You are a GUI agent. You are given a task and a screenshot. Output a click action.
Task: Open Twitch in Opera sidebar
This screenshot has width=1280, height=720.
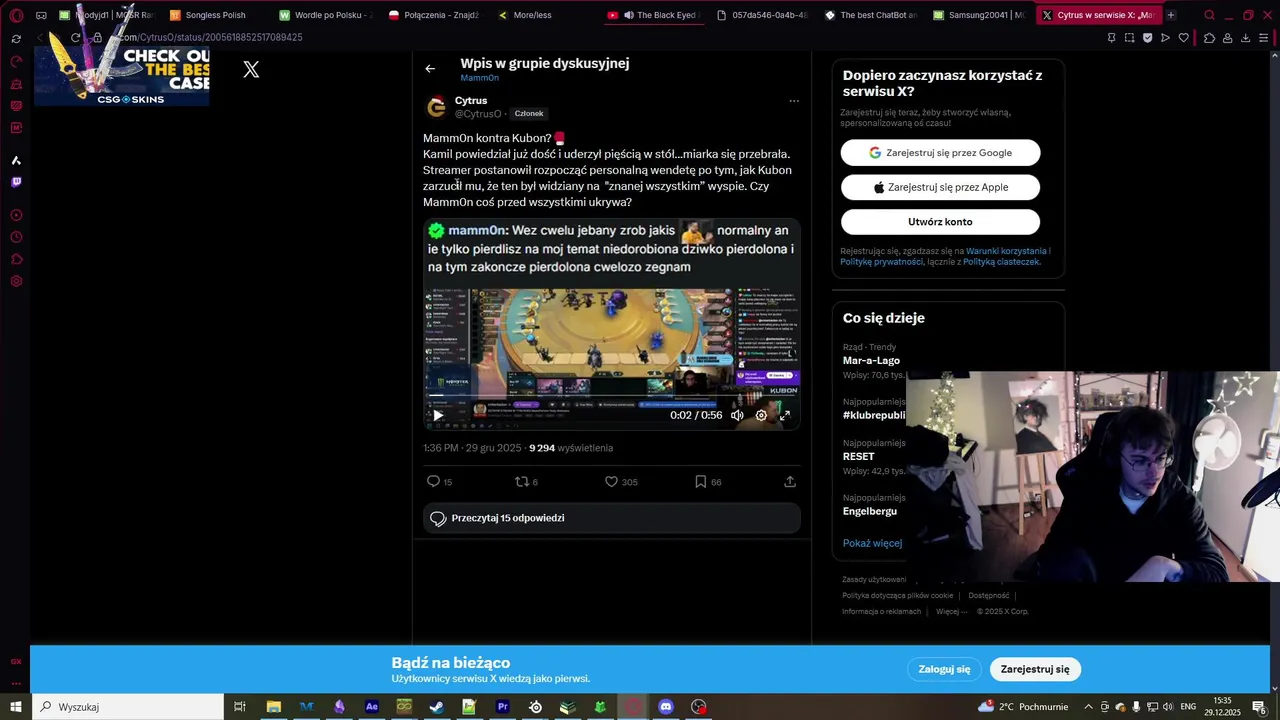click(x=16, y=182)
